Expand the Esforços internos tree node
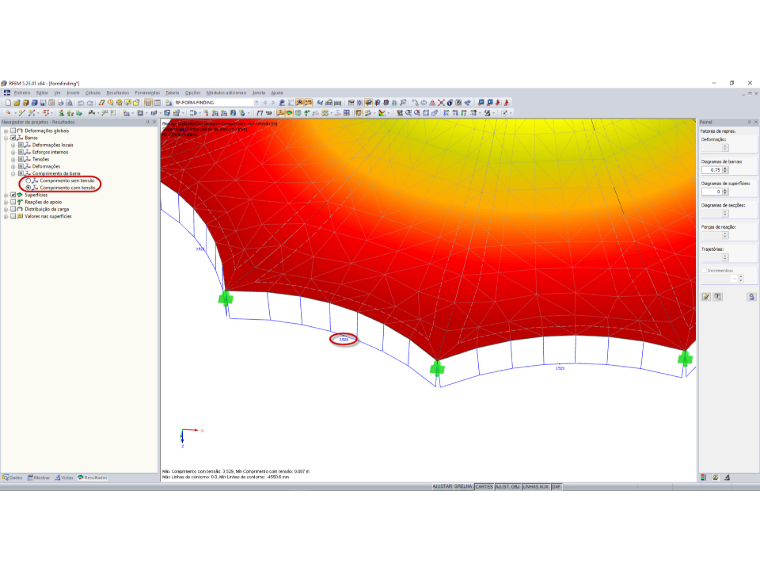Viewport: 760px width, 570px height. (14, 152)
